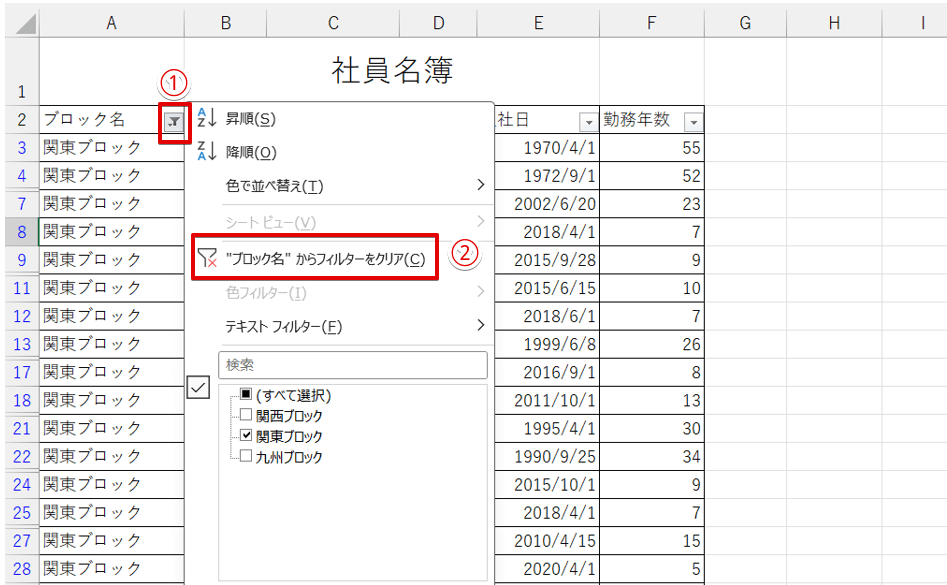Enable the 九州ブロック checkbox

pyautogui.click(x=246, y=457)
